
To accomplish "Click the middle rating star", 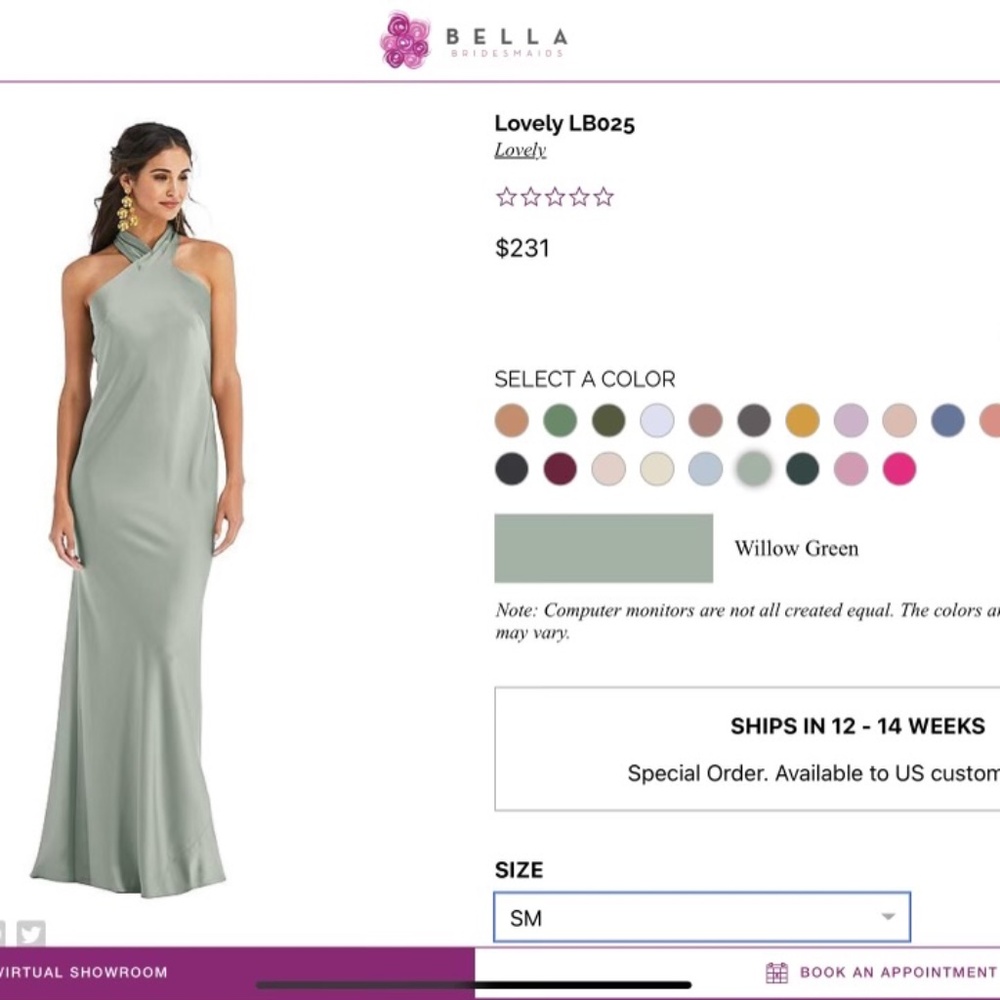I will coord(554,197).
